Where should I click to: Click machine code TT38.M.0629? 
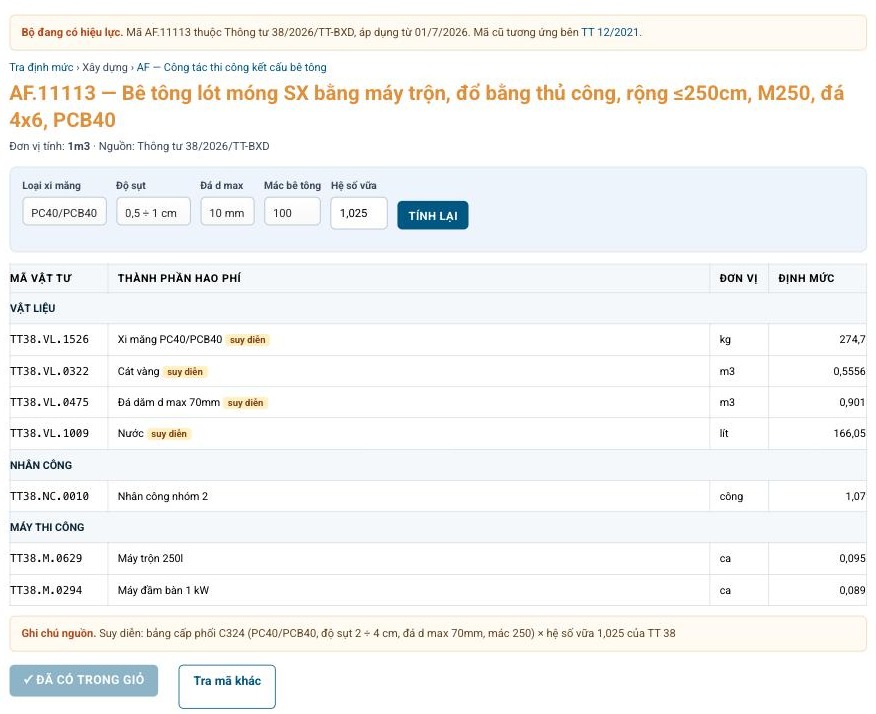click(x=46, y=558)
